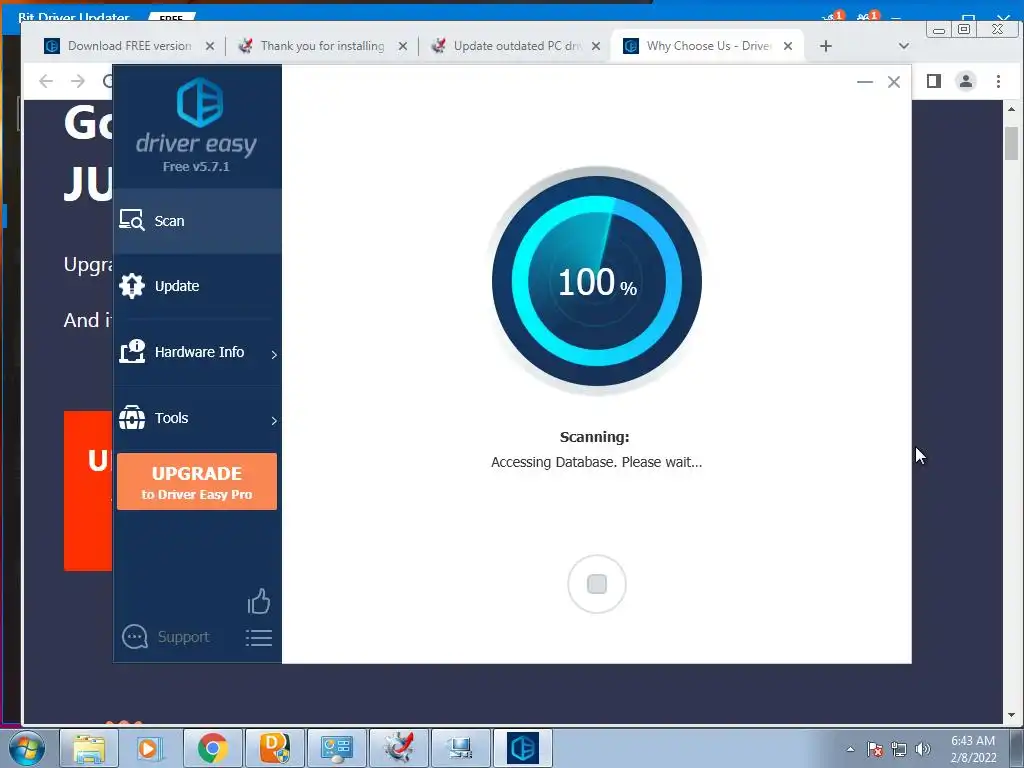1024x768 pixels.
Task: Close the Update outdated PC drivers tab
Action: pyautogui.click(x=596, y=46)
